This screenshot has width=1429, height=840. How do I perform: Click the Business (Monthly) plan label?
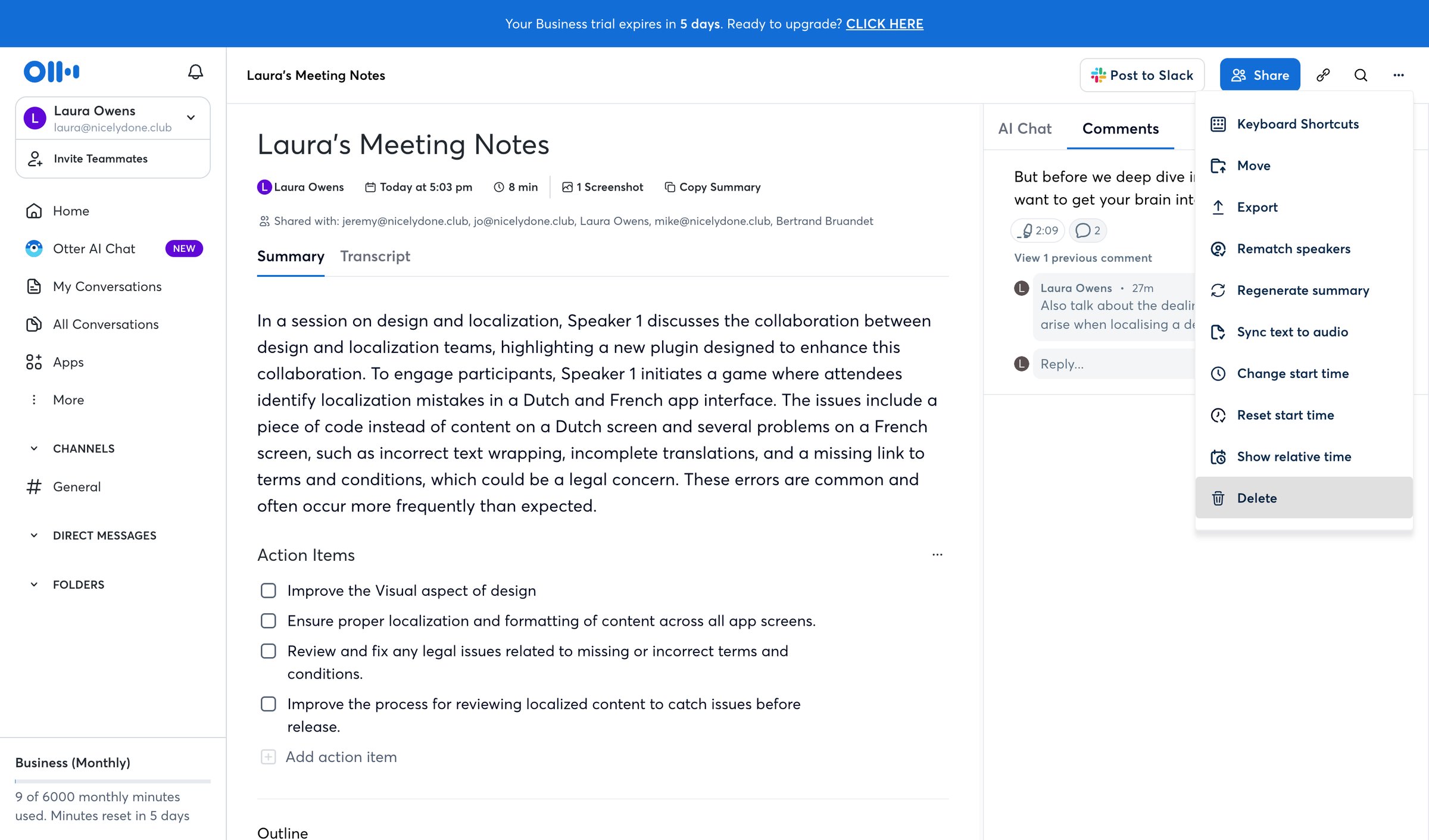point(73,763)
